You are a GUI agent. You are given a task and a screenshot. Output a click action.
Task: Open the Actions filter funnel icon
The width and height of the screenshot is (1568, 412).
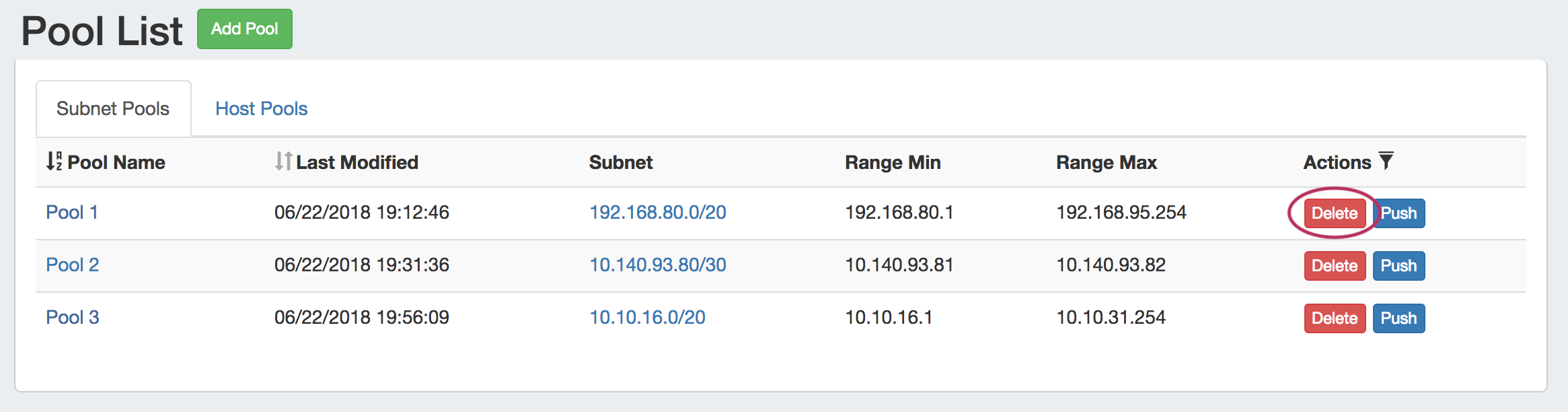1386,161
